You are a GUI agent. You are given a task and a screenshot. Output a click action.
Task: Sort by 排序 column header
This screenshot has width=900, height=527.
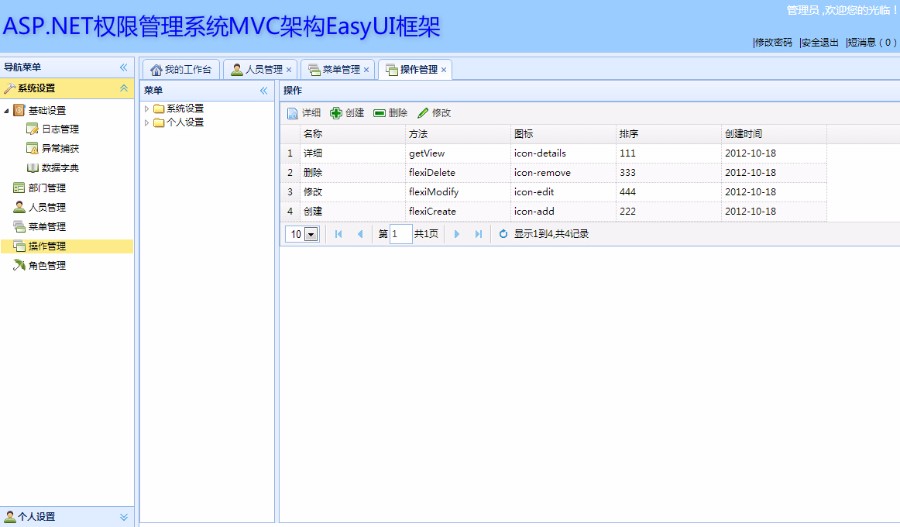point(669,134)
